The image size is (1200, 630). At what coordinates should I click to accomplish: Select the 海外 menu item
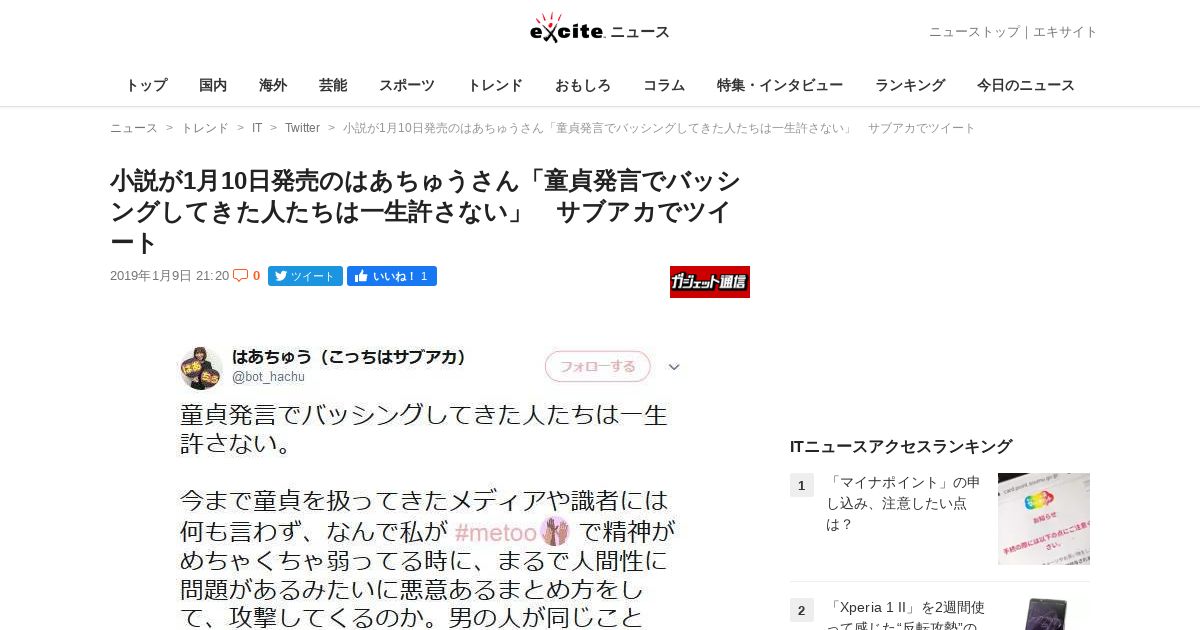[x=273, y=85]
